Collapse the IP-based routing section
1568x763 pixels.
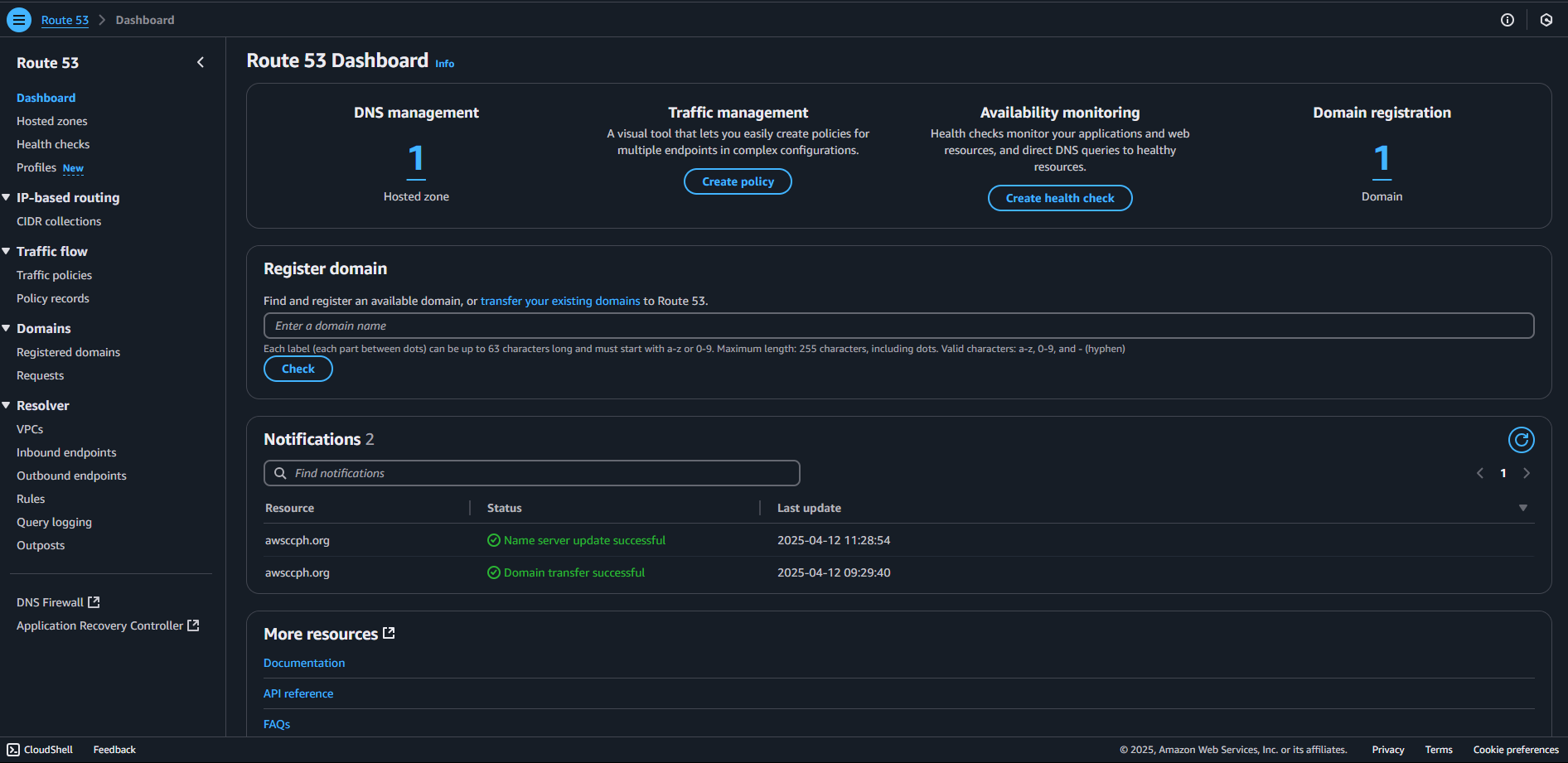(x=6, y=197)
